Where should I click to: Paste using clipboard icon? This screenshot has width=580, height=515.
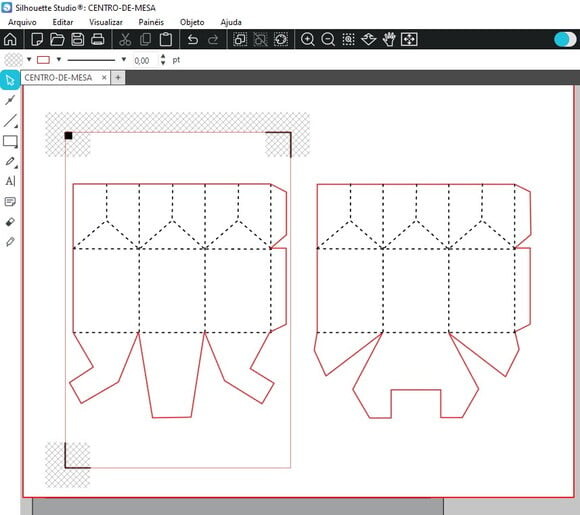click(x=166, y=39)
